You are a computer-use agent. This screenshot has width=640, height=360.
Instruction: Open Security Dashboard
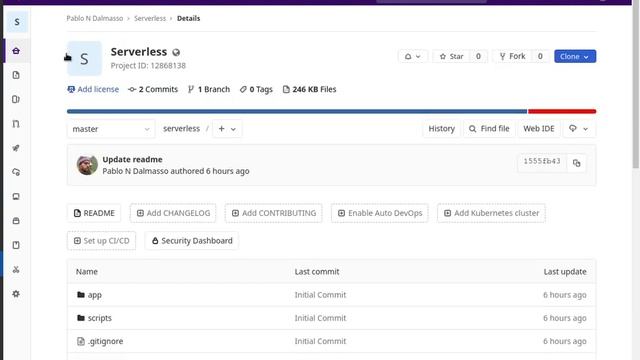tap(191, 241)
